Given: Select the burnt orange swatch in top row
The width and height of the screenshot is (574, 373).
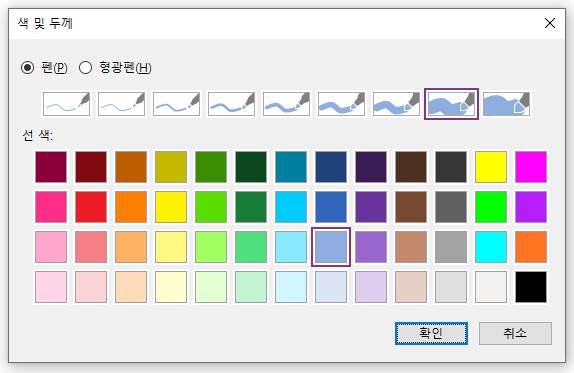Looking at the screenshot, I should (131, 167).
